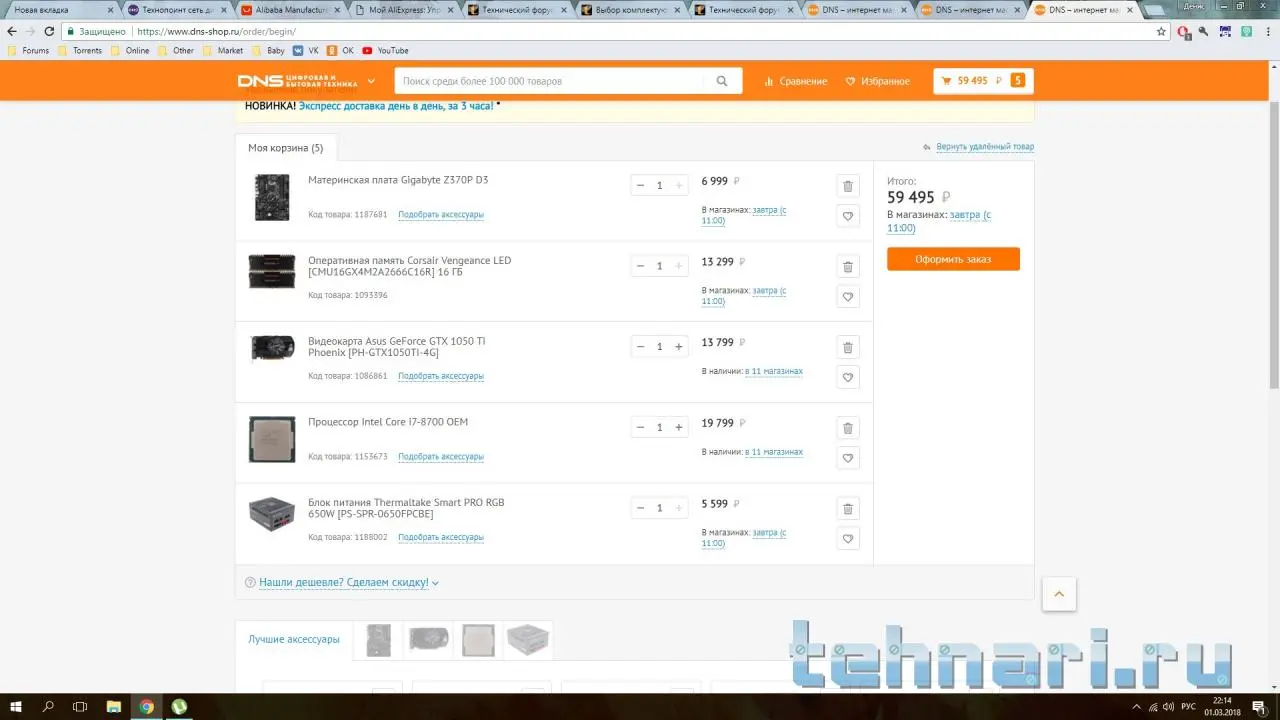This screenshot has width=1280, height=720.
Task: Go back to the previous page
Action: [12, 31]
